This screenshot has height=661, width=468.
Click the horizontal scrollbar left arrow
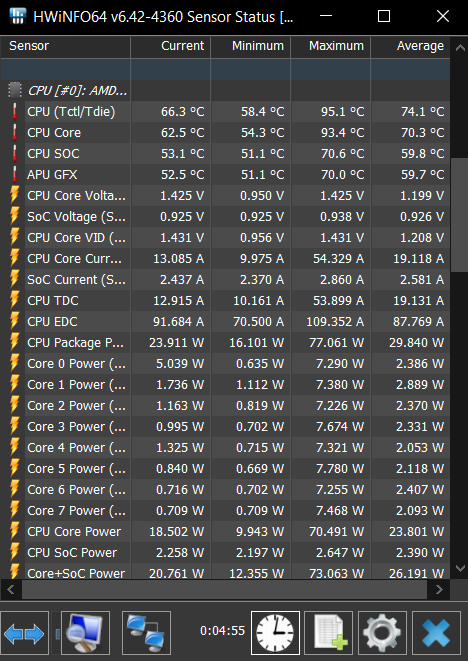coord(11,589)
